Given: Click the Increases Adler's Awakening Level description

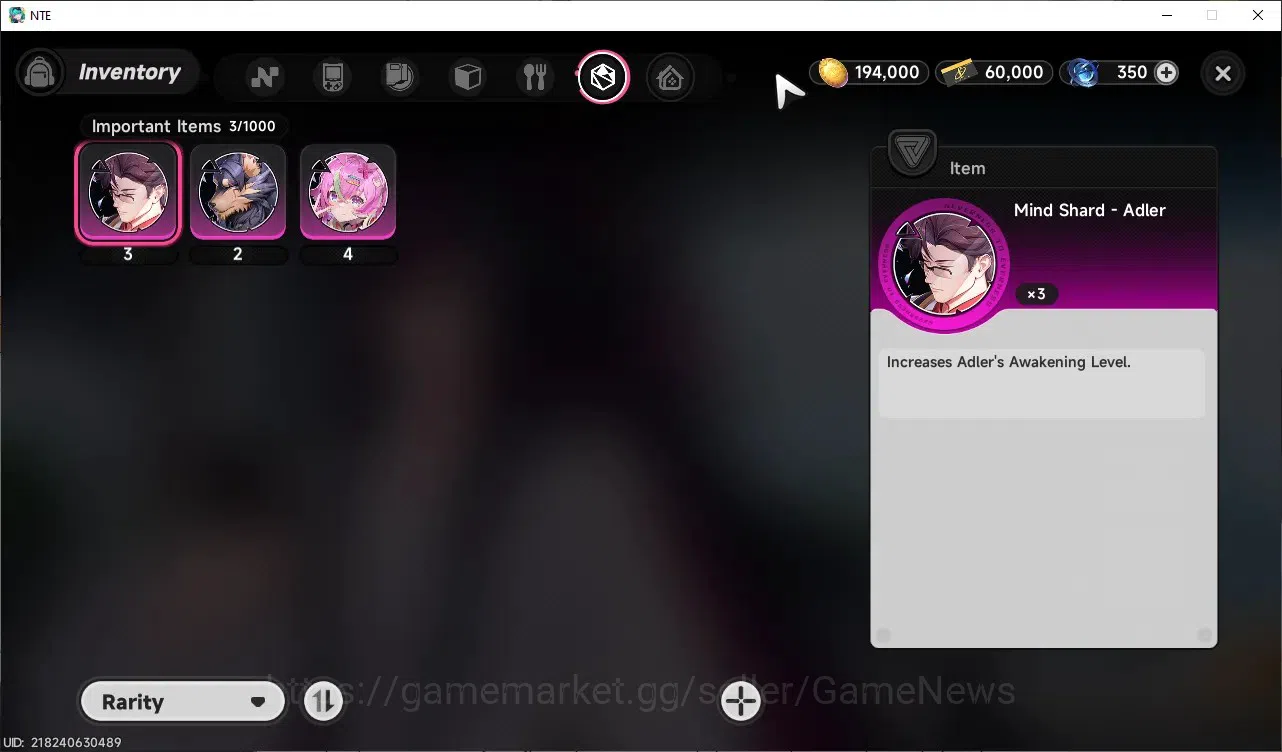Looking at the screenshot, I should [1008, 362].
